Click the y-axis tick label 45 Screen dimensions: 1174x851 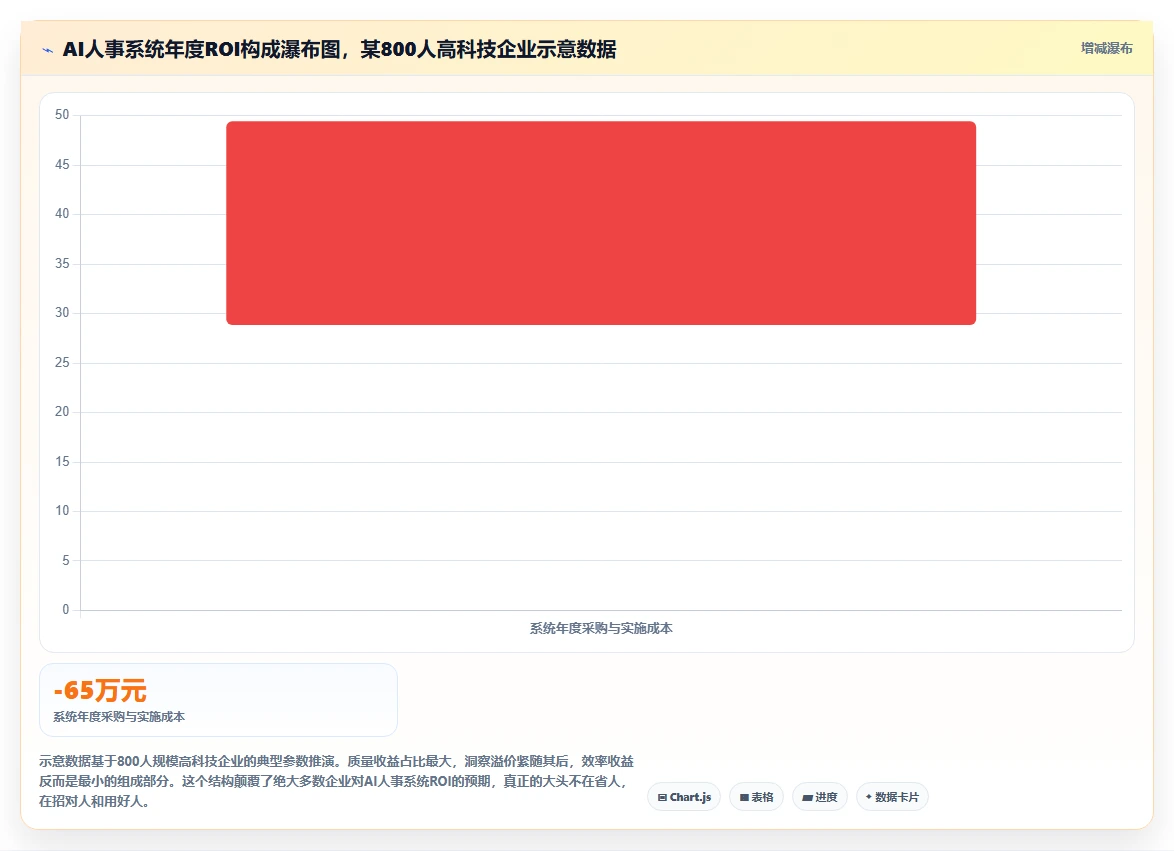coord(62,165)
